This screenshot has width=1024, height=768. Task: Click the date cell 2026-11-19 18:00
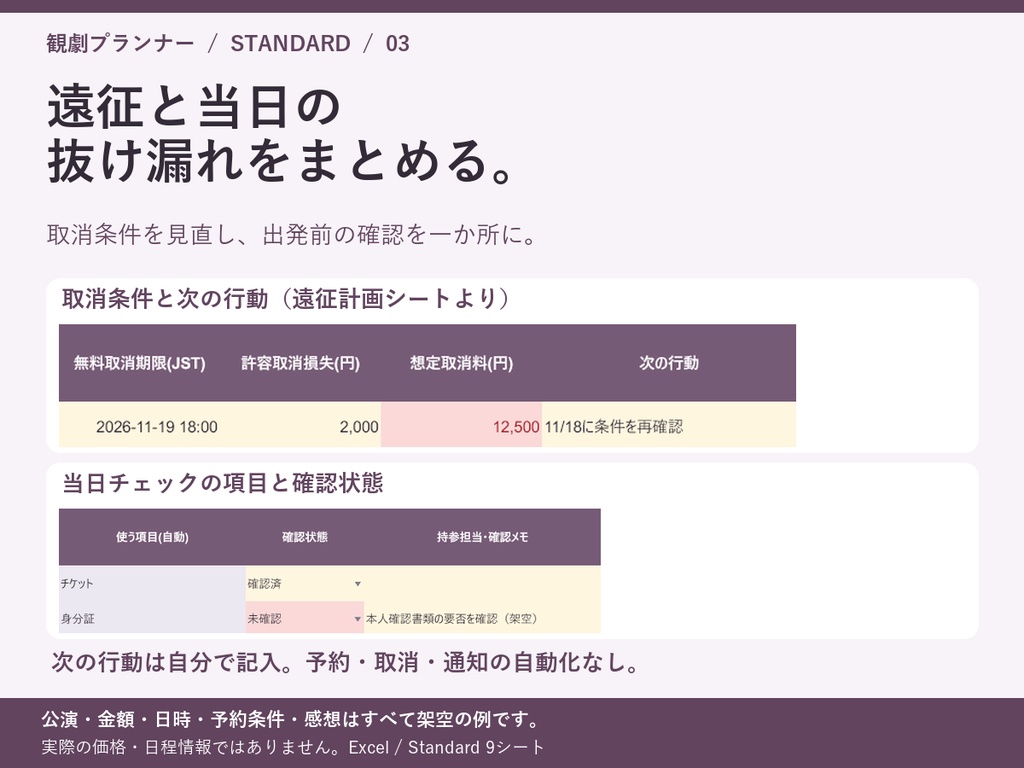tap(140, 426)
